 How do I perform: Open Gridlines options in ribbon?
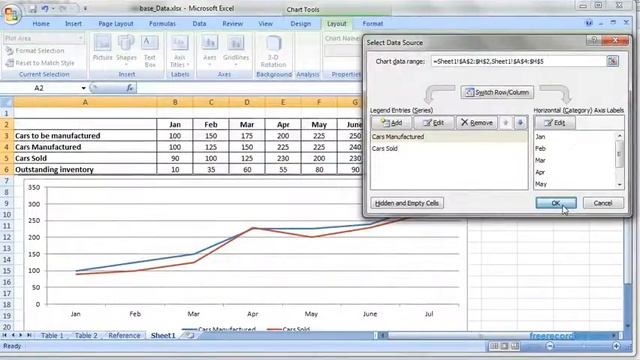coord(236,51)
